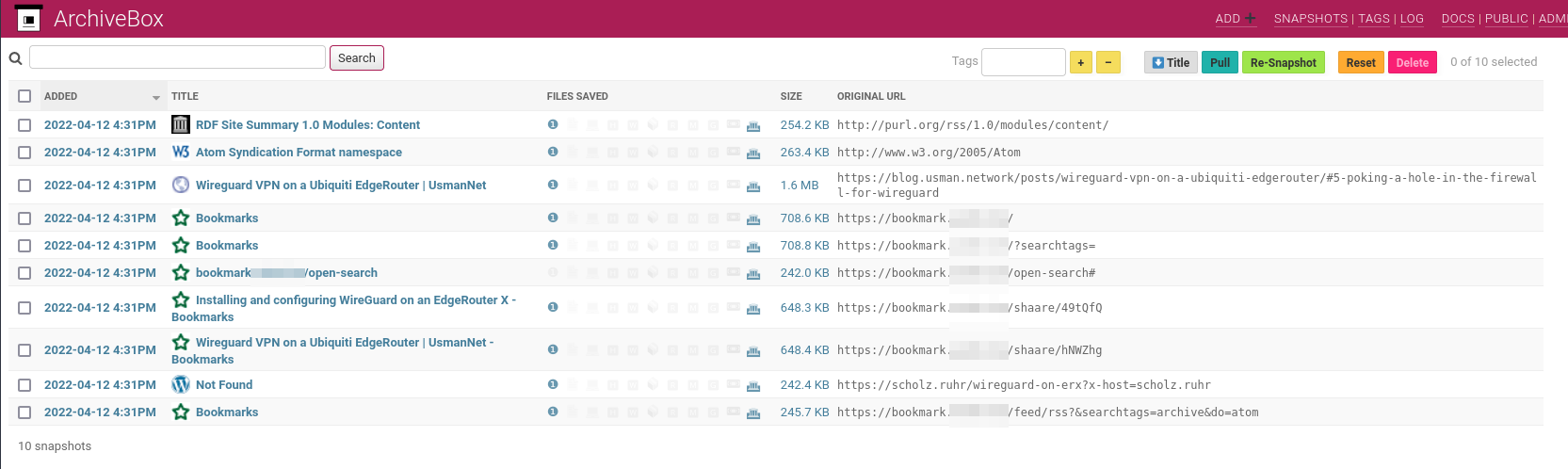The image size is (1568, 469).
Task: Open archive.org icon in the 648.3 KB row
Action: 753,308
